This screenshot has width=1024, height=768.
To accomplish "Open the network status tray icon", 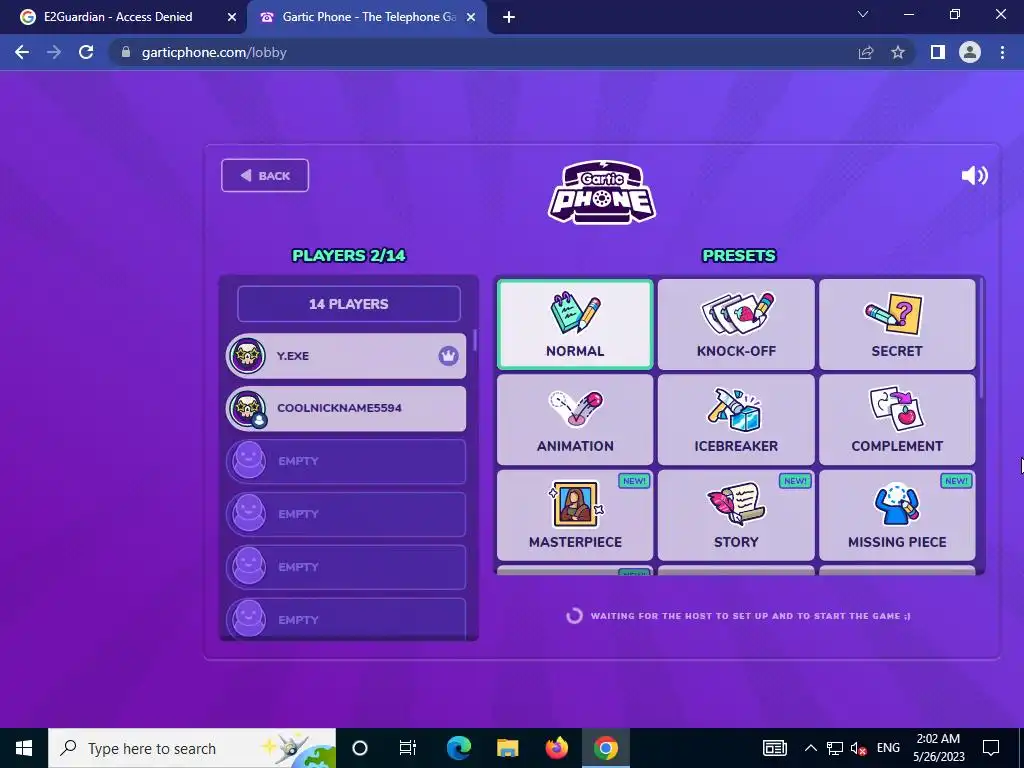I will tap(835, 748).
